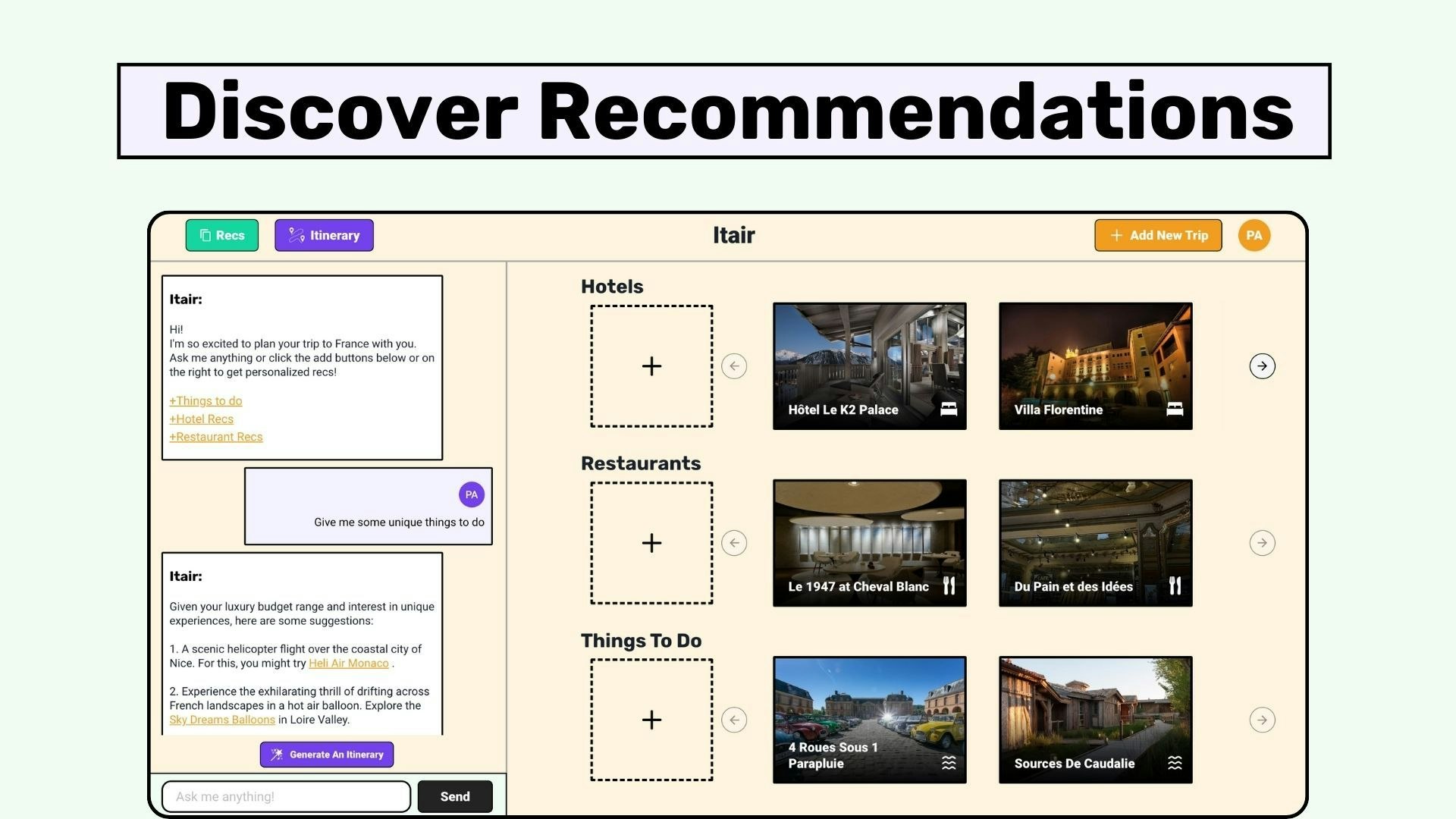
Task: Switch to the Recs tab
Action: [x=222, y=235]
